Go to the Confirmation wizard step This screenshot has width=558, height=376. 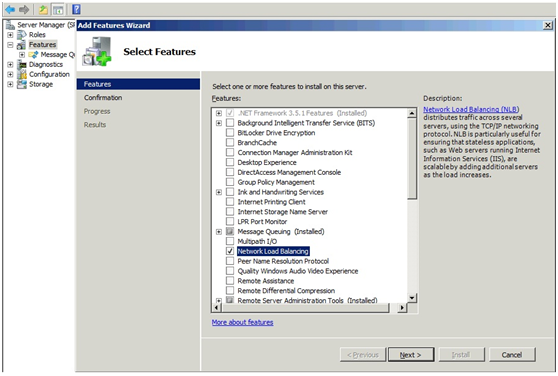(103, 98)
